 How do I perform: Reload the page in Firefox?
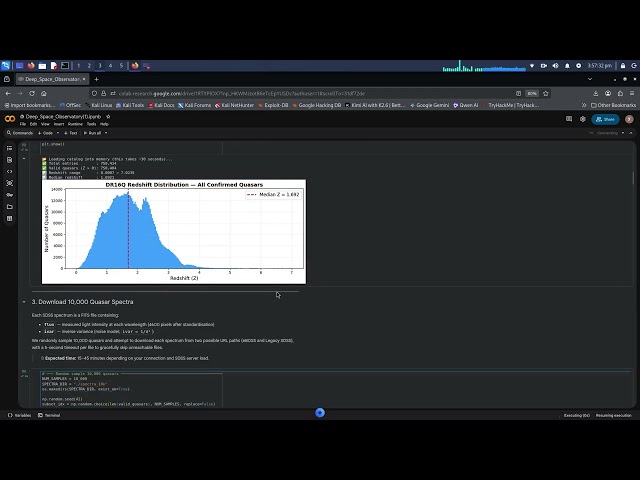[x=32, y=93]
